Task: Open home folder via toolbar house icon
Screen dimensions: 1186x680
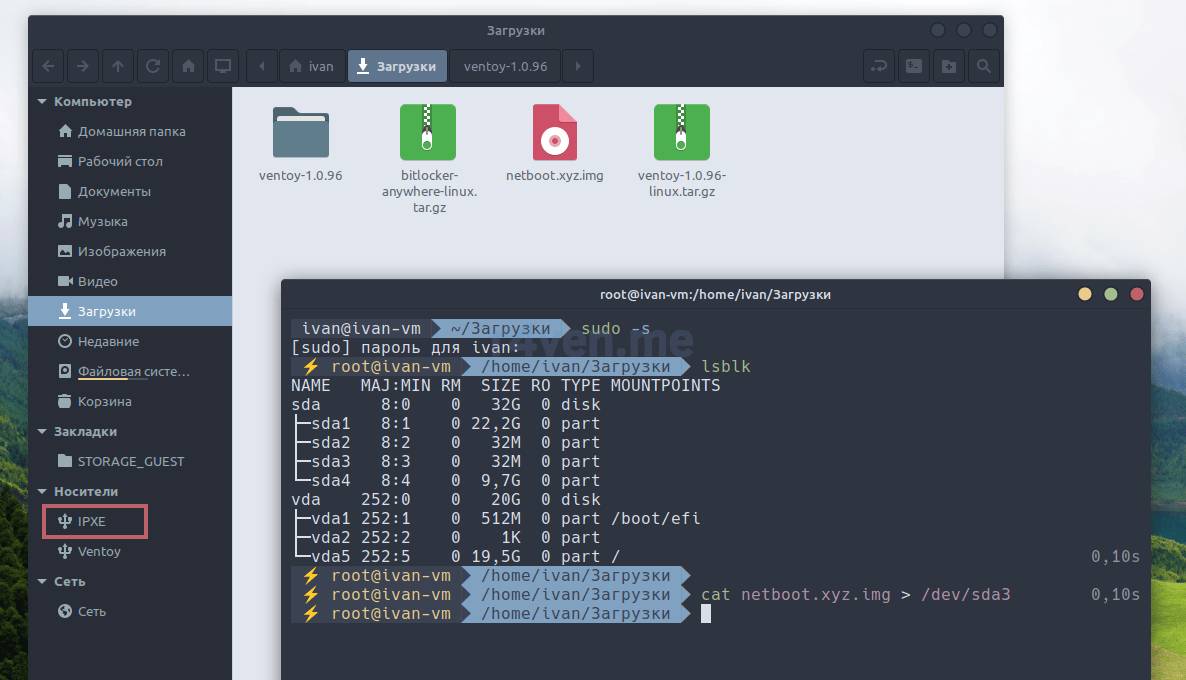Action: [188, 66]
